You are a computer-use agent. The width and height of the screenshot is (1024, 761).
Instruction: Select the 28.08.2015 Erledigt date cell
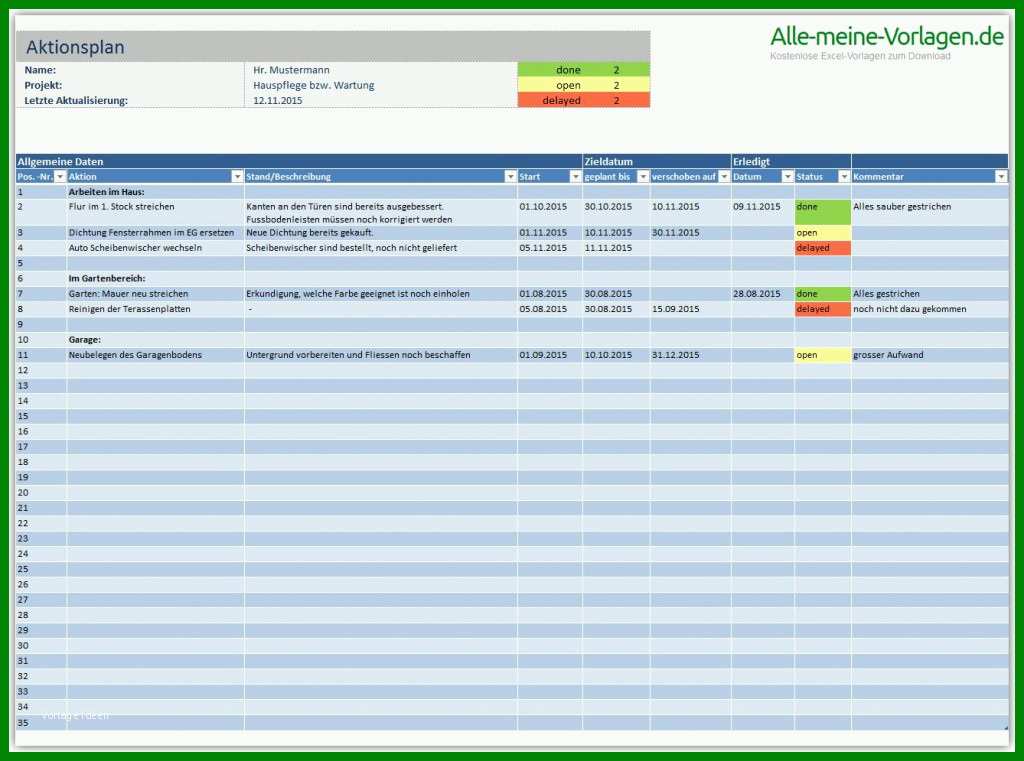[763, 294]
